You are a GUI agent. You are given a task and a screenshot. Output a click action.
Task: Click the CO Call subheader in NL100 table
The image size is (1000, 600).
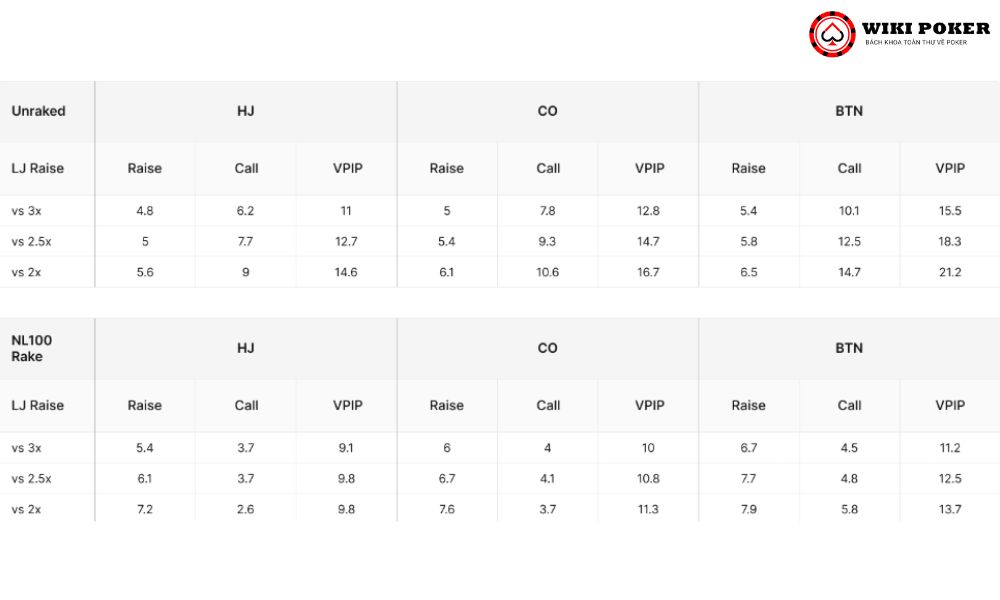pyautogui.click(x=548, y=406)
